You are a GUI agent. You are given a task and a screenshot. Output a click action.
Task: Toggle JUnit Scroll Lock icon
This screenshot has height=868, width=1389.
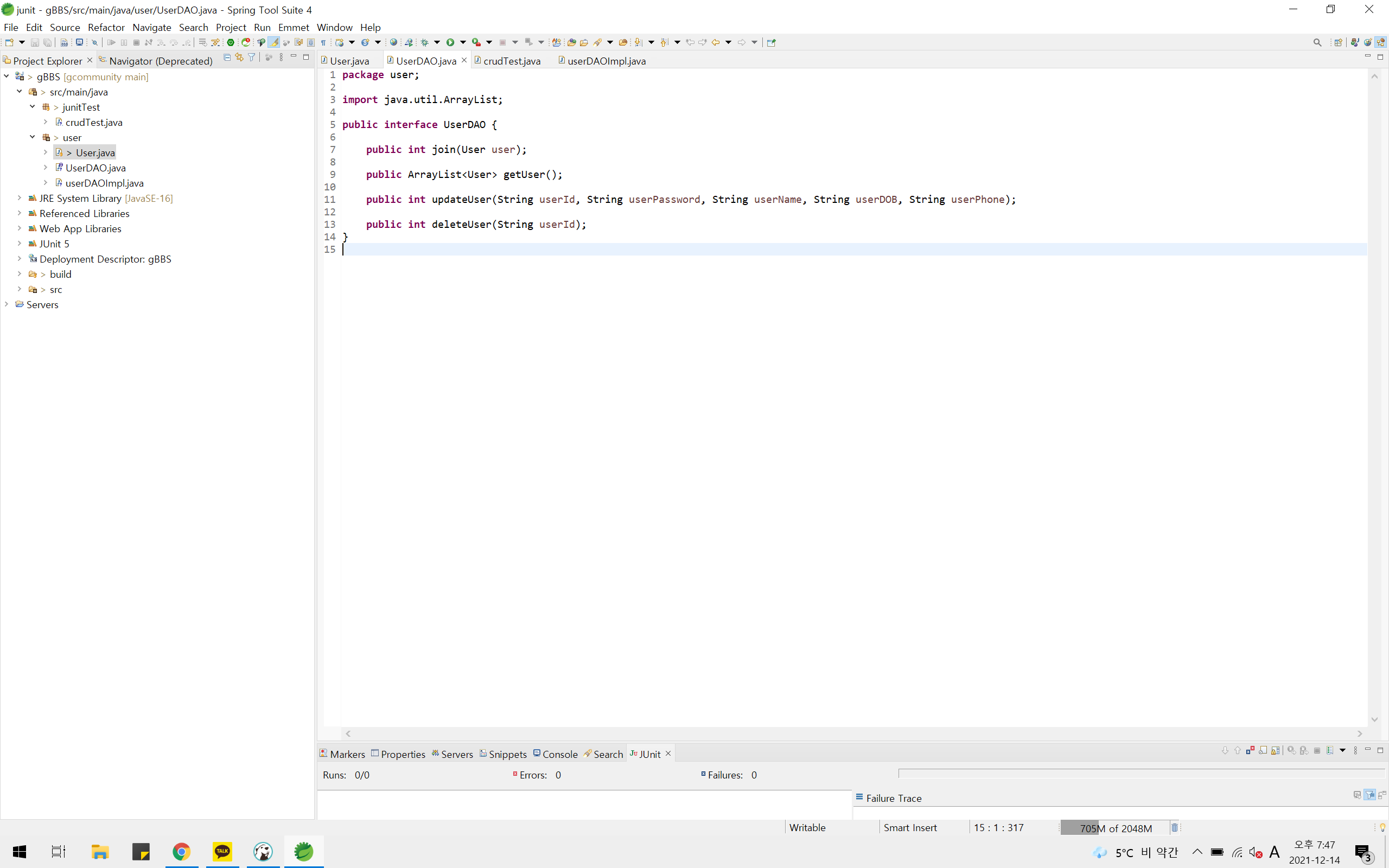point(1276,750)
